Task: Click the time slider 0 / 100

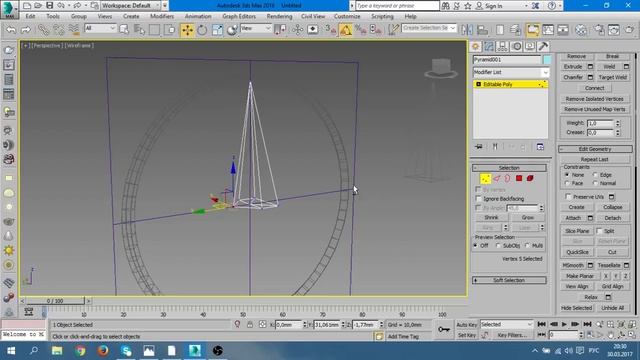Action: tap(55, 301)
